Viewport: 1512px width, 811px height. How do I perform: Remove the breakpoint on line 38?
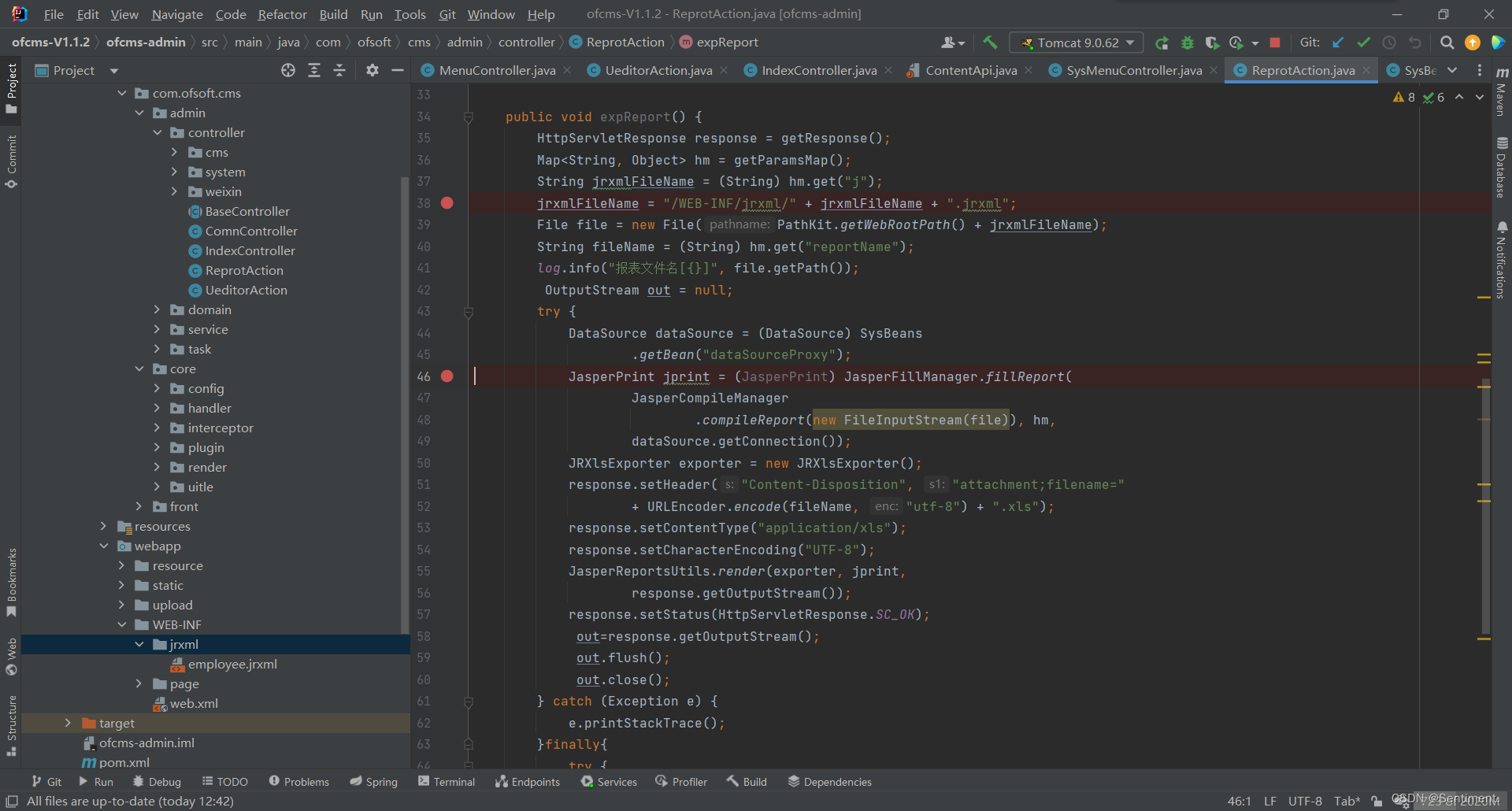pyautogui.click(x=447, y=203)
